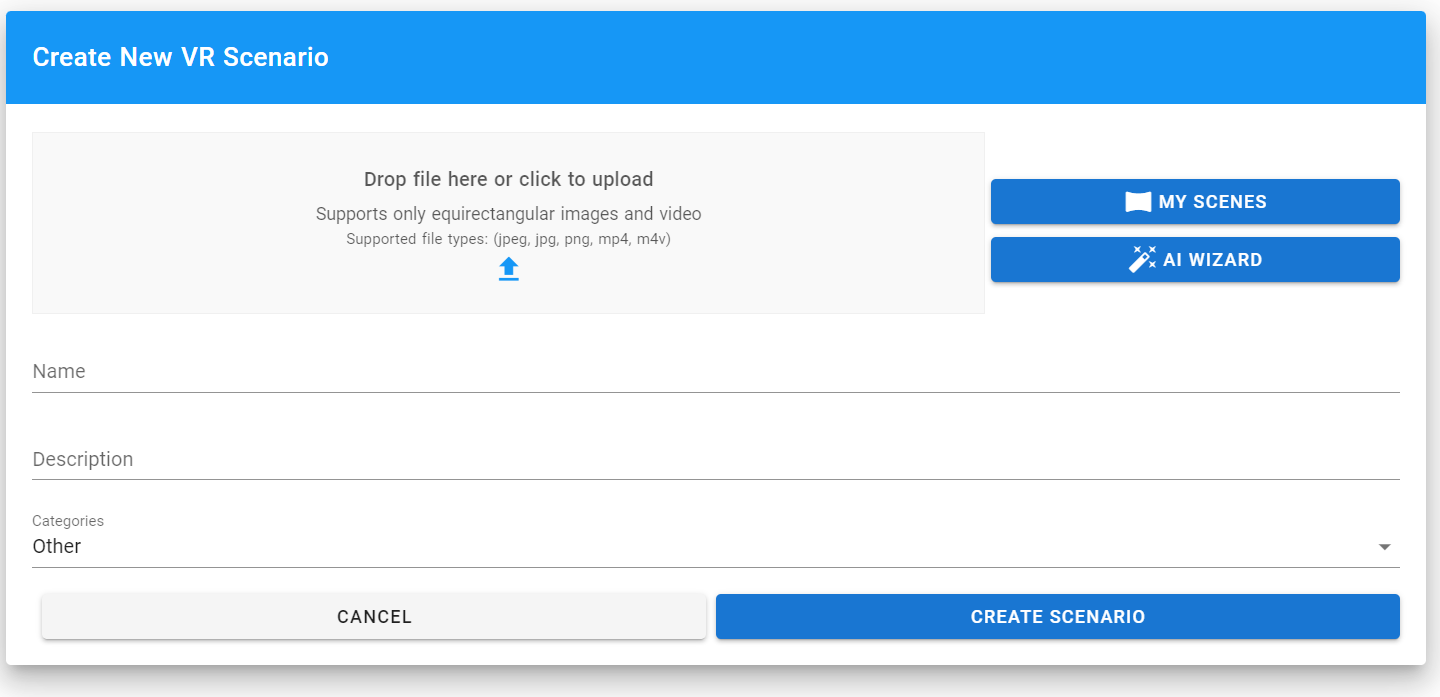Click the Categories field label

coord(68,521)
